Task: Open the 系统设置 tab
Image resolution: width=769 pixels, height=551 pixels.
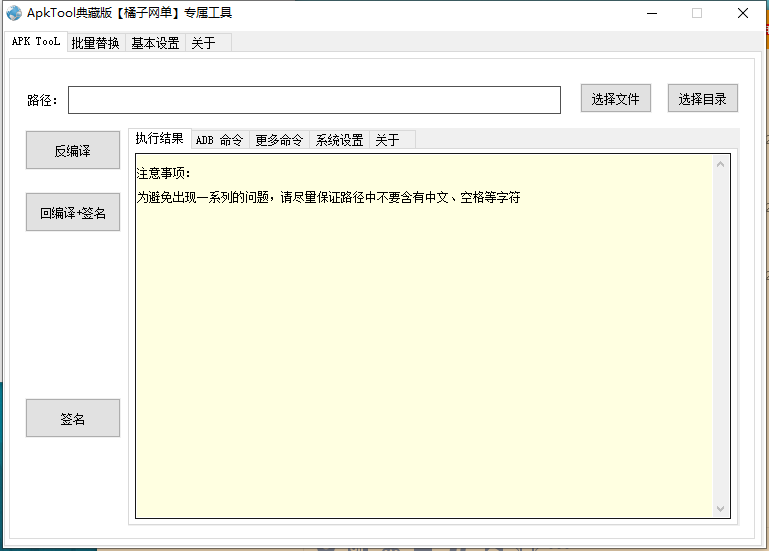Action: click(x=339, y=140)
